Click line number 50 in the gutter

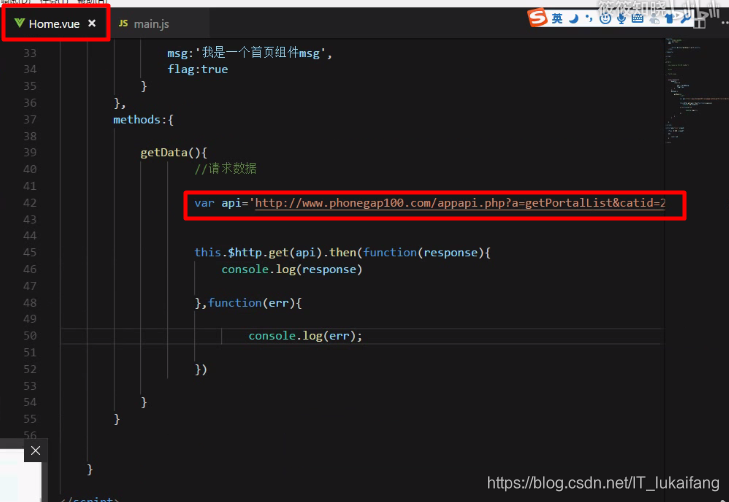click(x=30, y=336)
